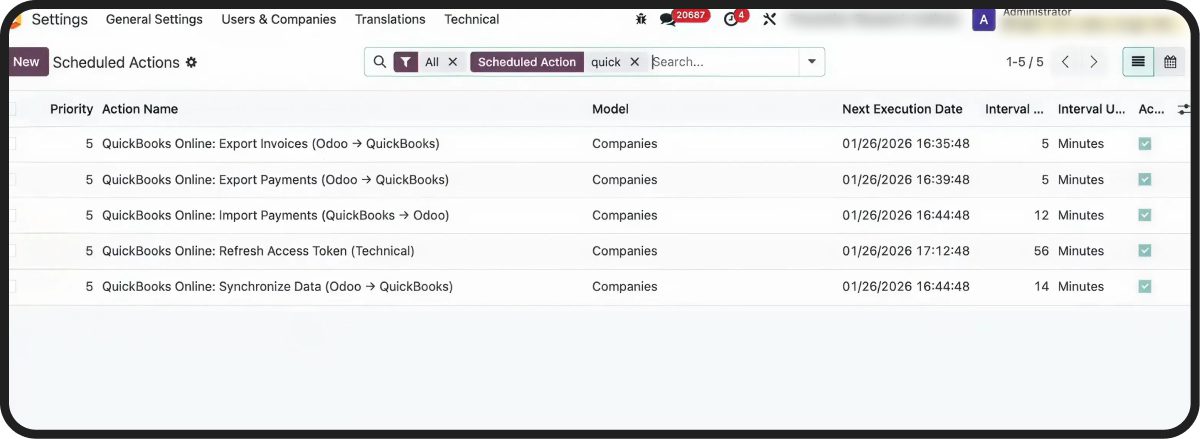
Task: Go to next page arrow
Action: point(1094,62)
